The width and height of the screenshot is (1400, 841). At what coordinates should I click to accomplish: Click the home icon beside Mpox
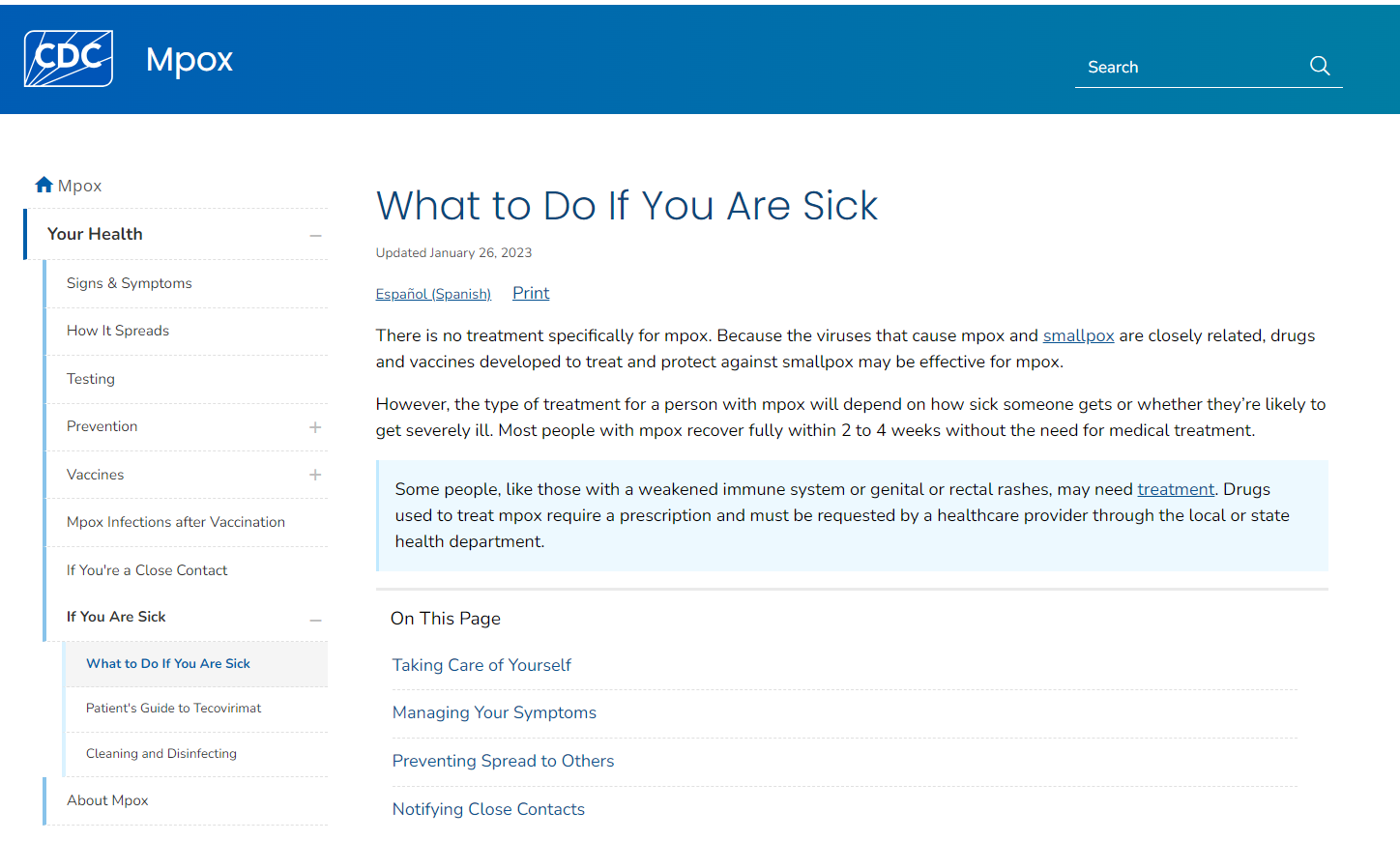(43, 184)
